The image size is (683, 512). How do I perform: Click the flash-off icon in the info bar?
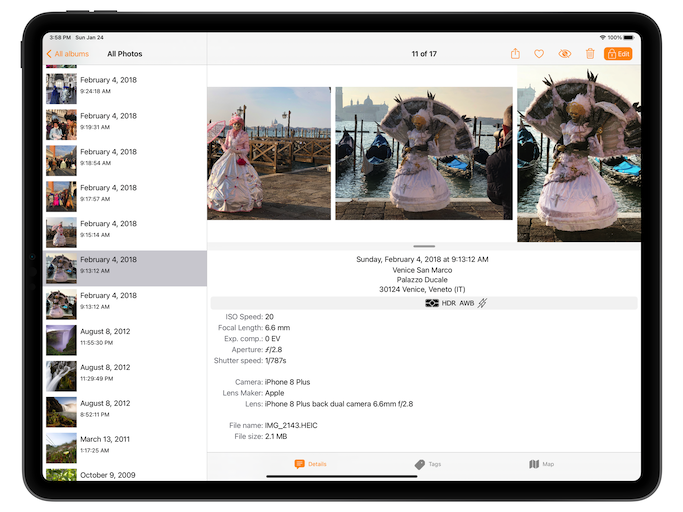click(482, 303)
